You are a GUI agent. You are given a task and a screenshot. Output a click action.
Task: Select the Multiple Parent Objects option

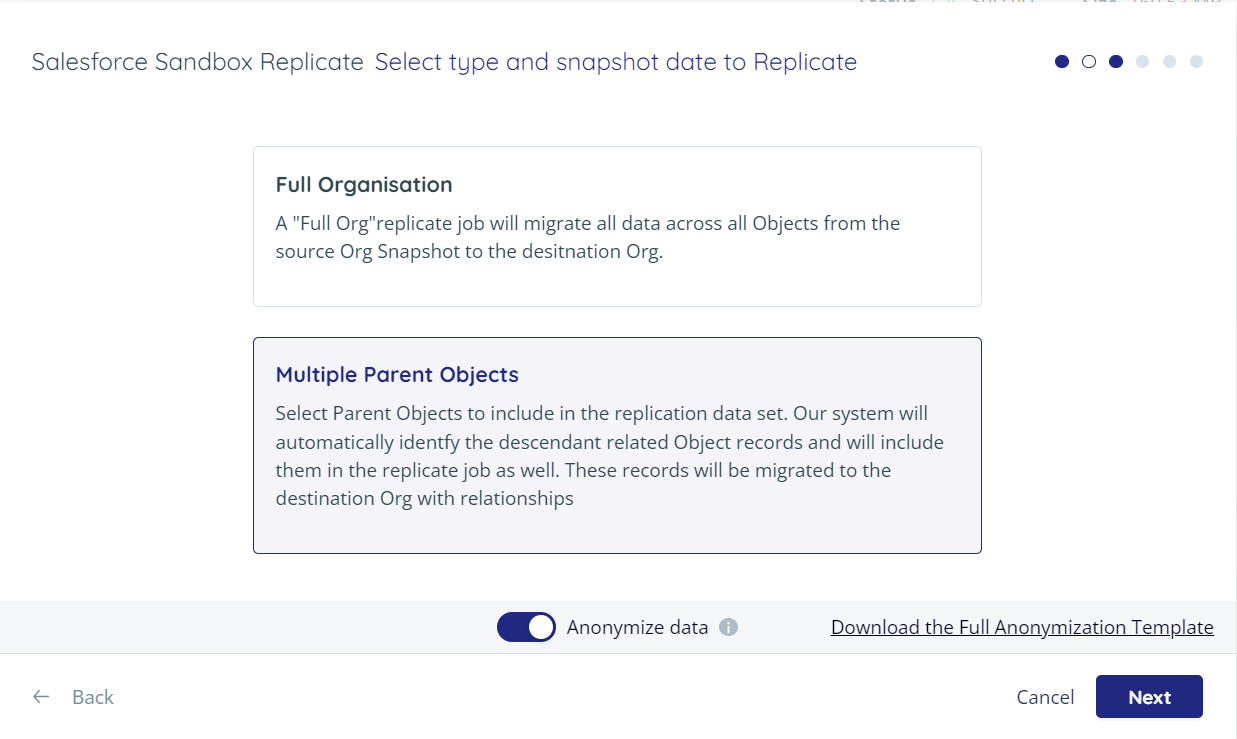point(617,445)
